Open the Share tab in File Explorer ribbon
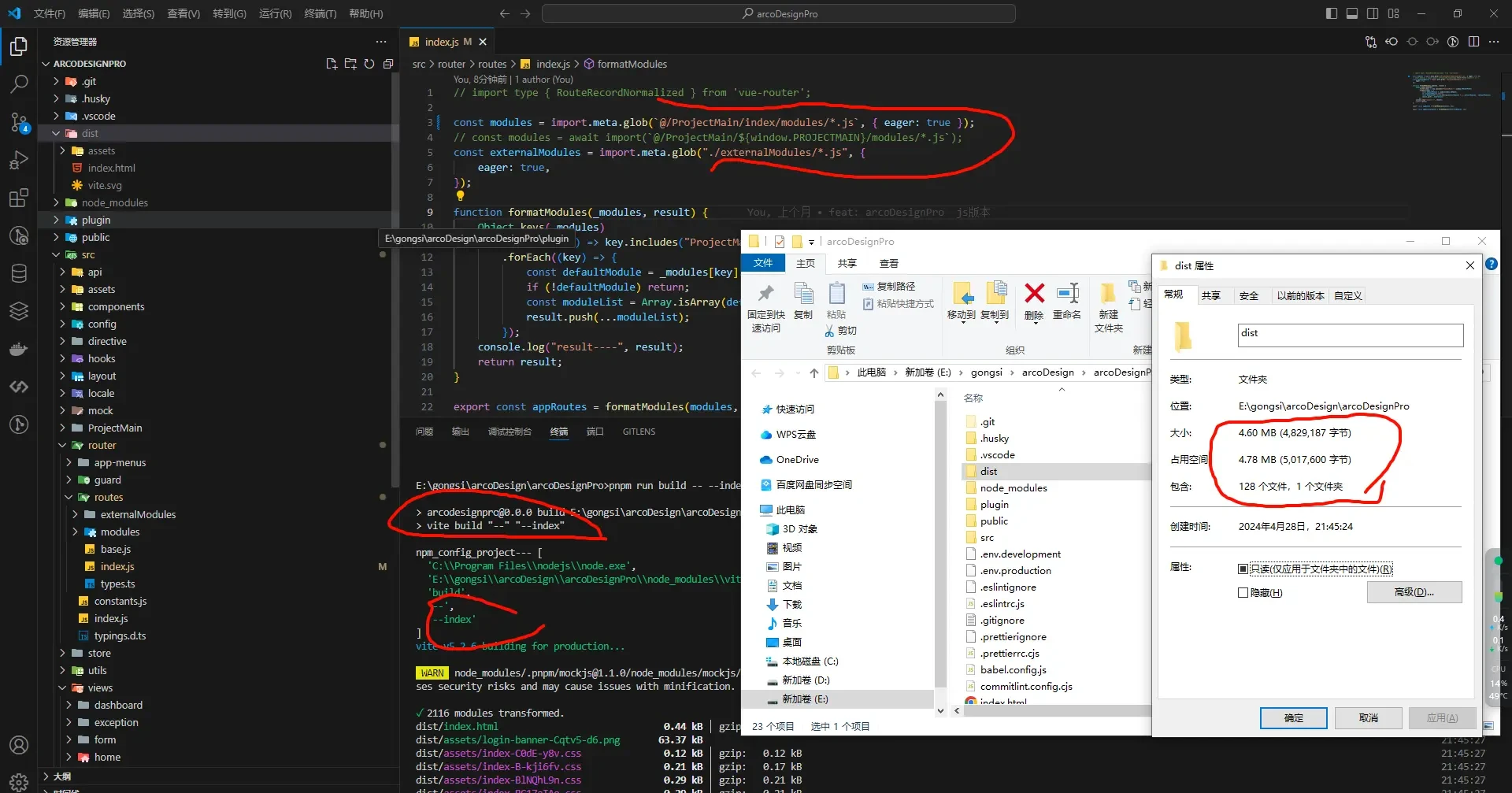The height and width of the screenshot is (793, 1512). pyautogui.click(x=847, y=263)
